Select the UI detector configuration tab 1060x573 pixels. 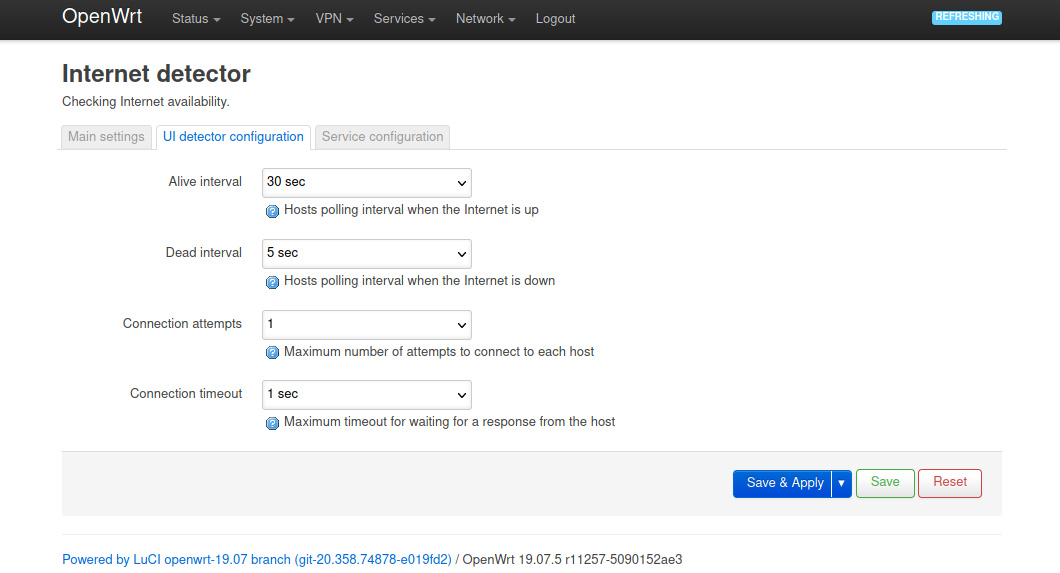[x=233, y=137]
